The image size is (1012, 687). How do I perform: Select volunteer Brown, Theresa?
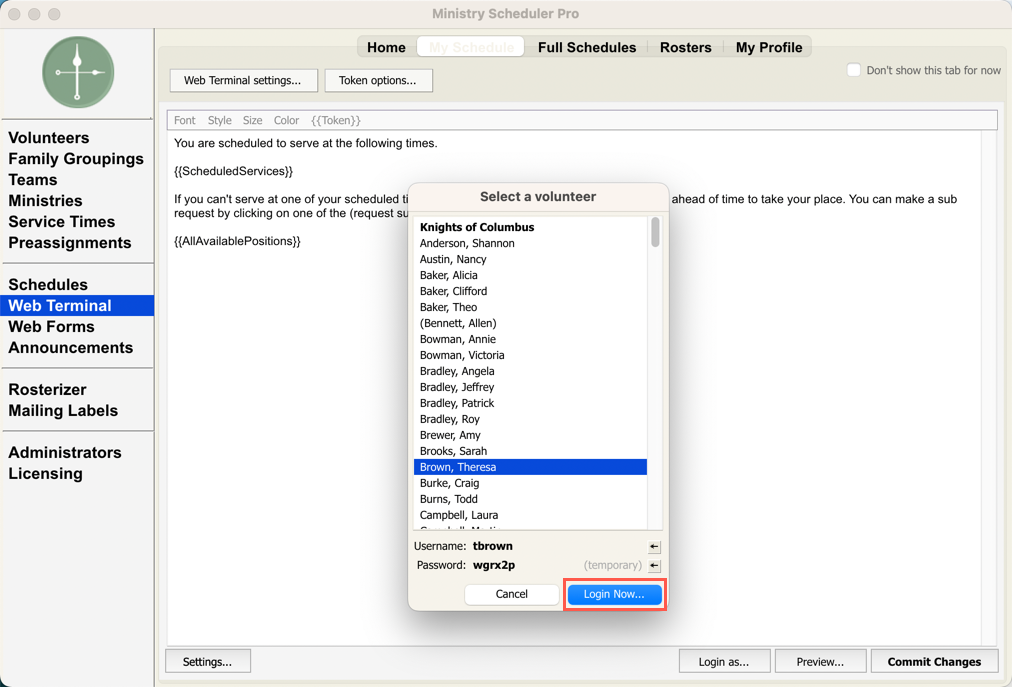pos(531,467)
